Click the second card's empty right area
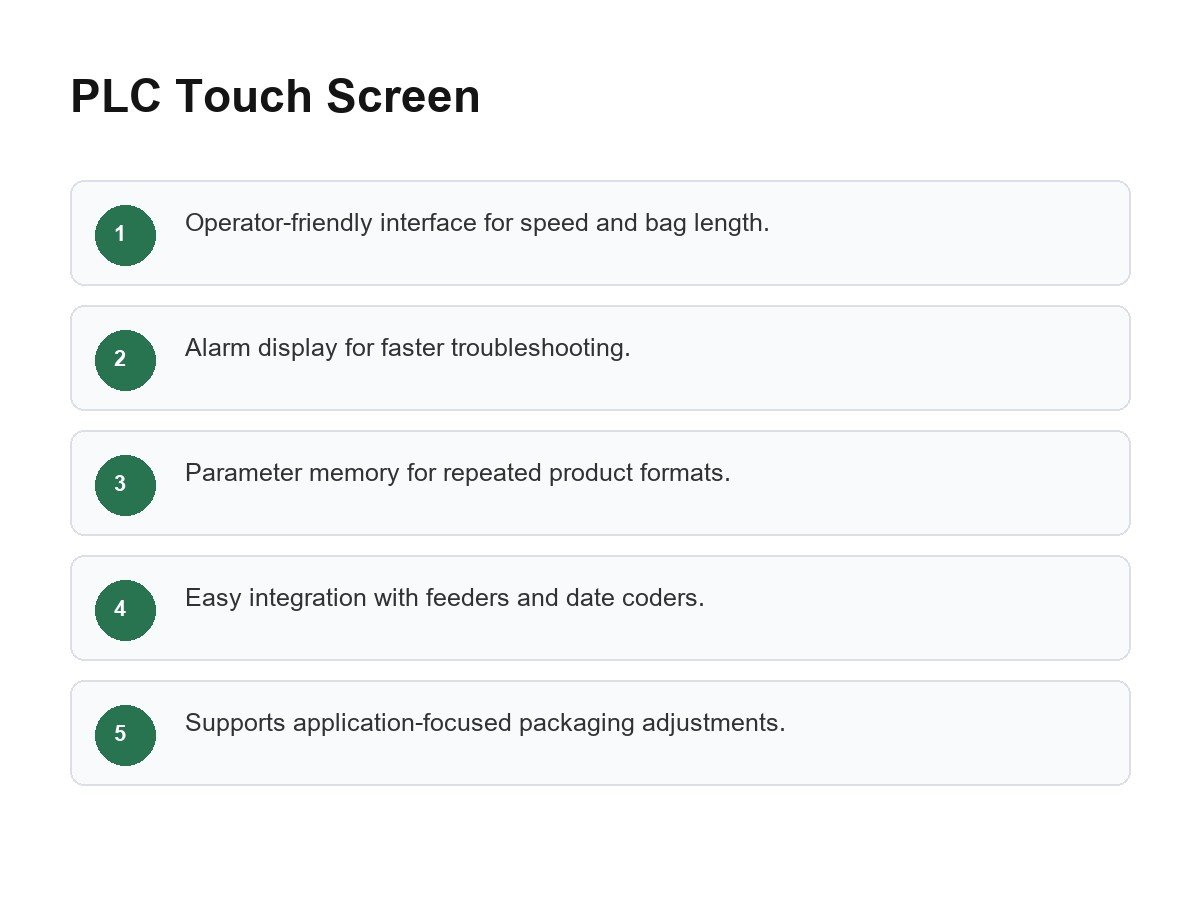Screen dimensions: 1200x900 (x=880, y=358)
